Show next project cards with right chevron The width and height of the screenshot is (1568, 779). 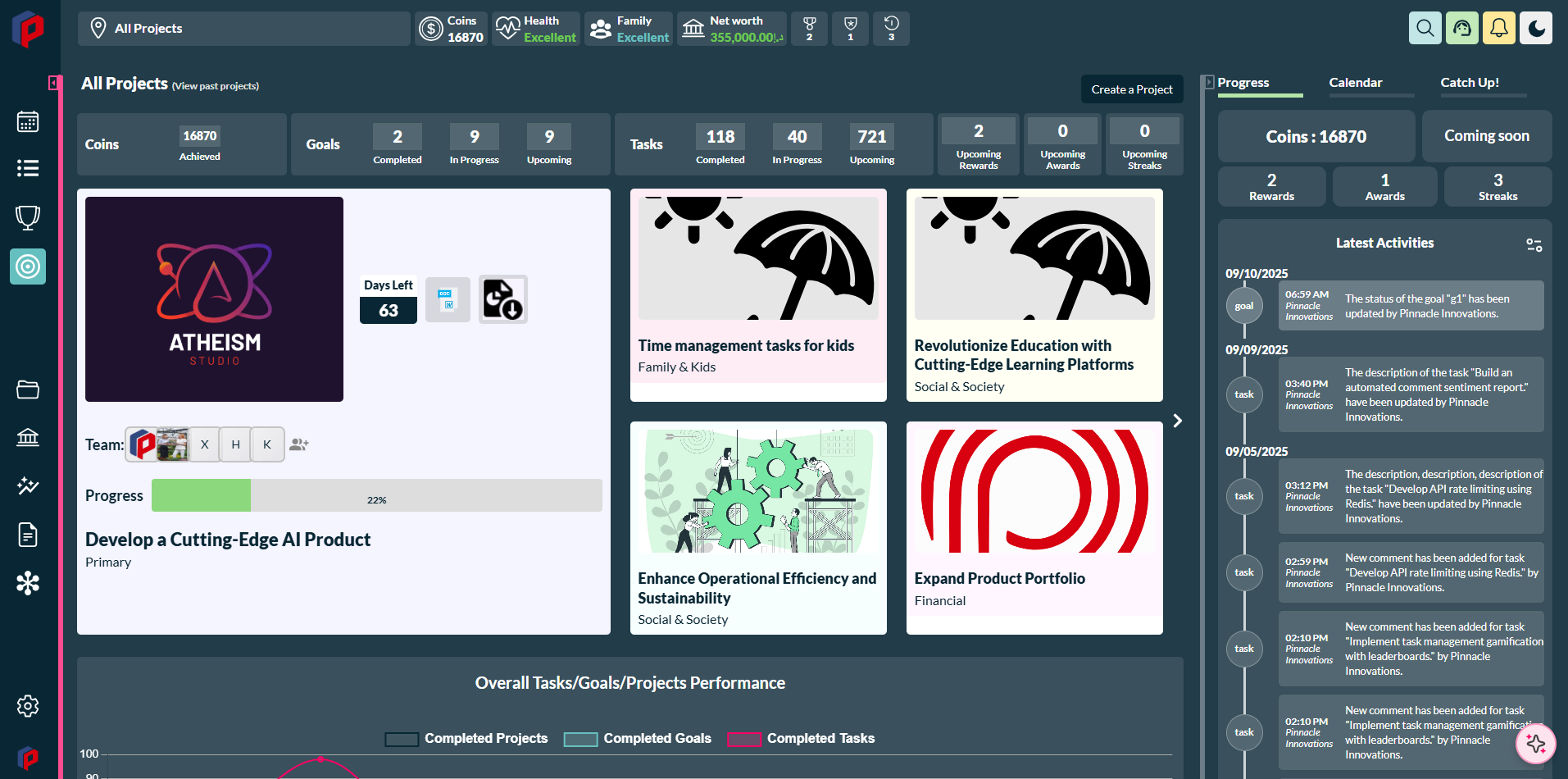[x=1178, y=421]
